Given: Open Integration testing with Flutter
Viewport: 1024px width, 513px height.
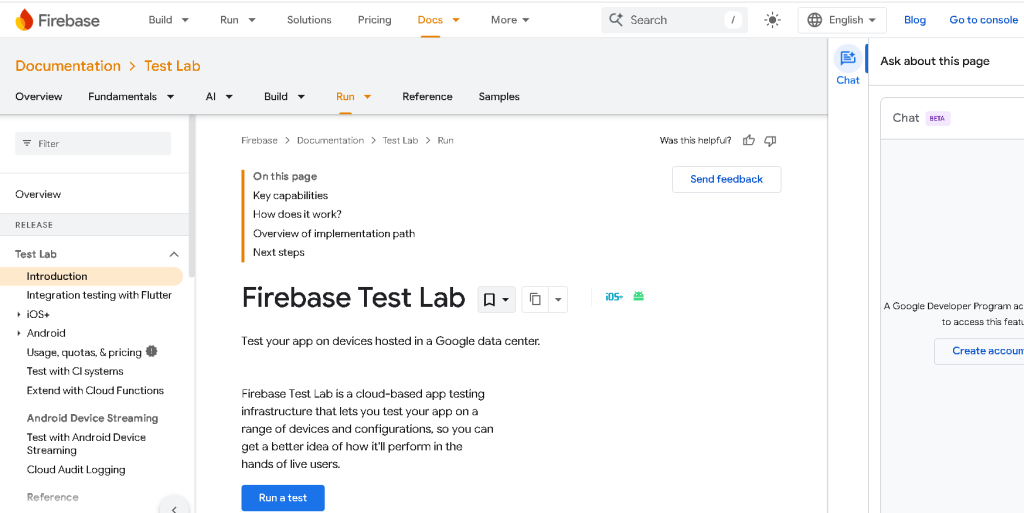Looking at the screenshot, I should point(99,296).
